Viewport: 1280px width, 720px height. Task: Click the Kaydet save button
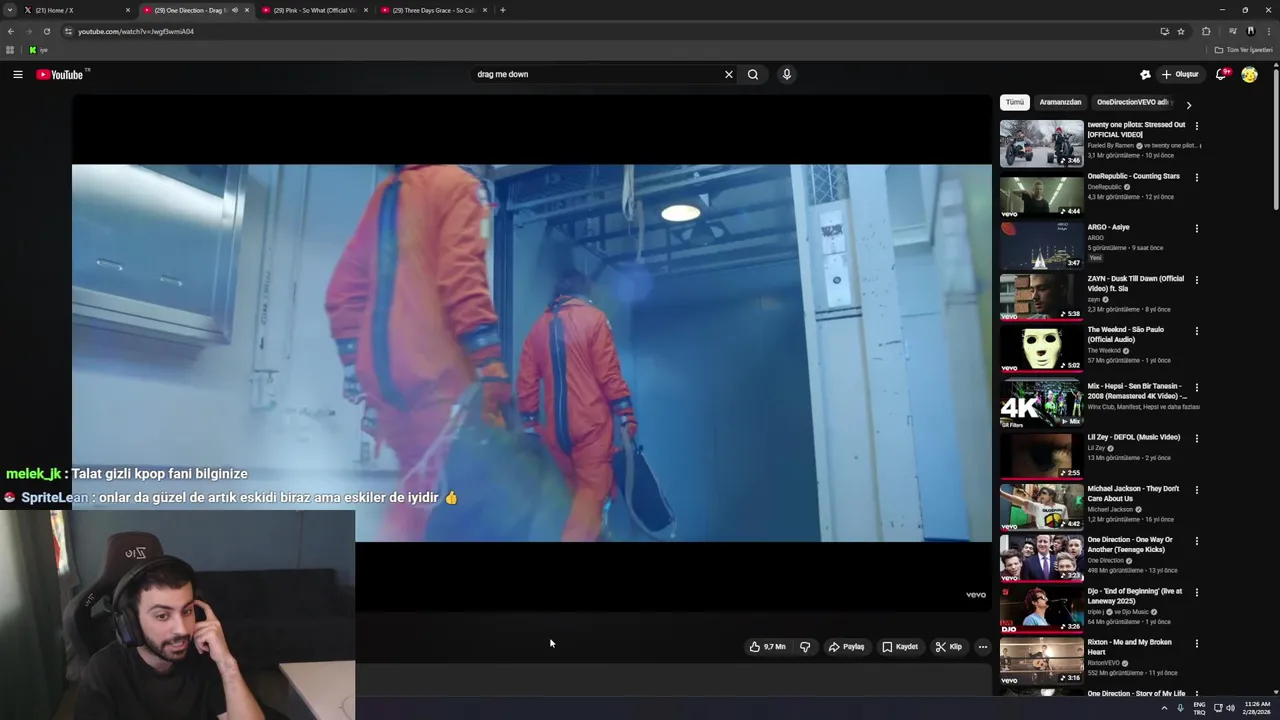(x=900, y=647)
